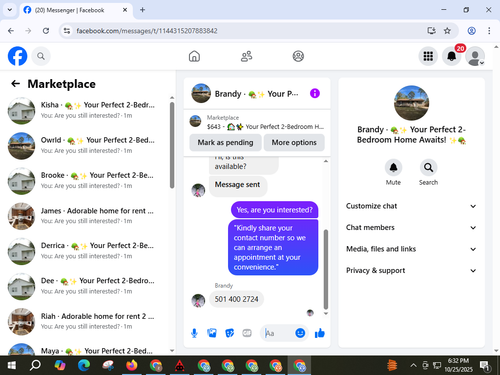This screenshot has height=375, width=500.
Task: Open Chrome three-dot menu
Action: 489,31
